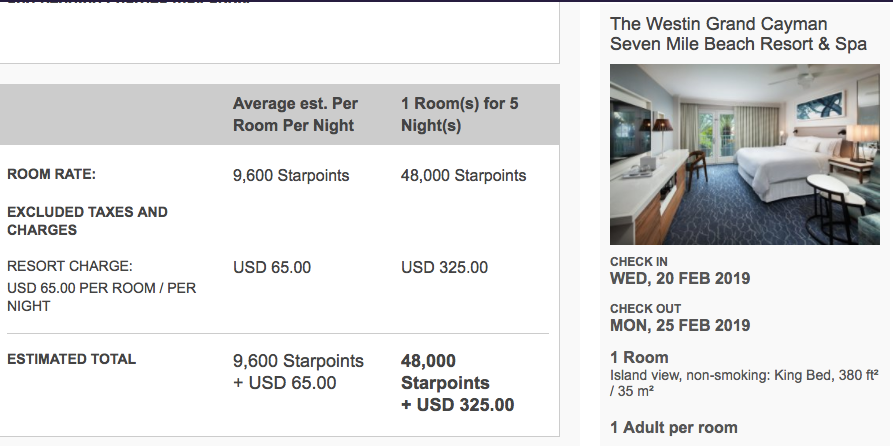Click the ESTIMATED TOTAL label
Screen dimensions: 893x446
pyautogui.click(x=71, y=359)
